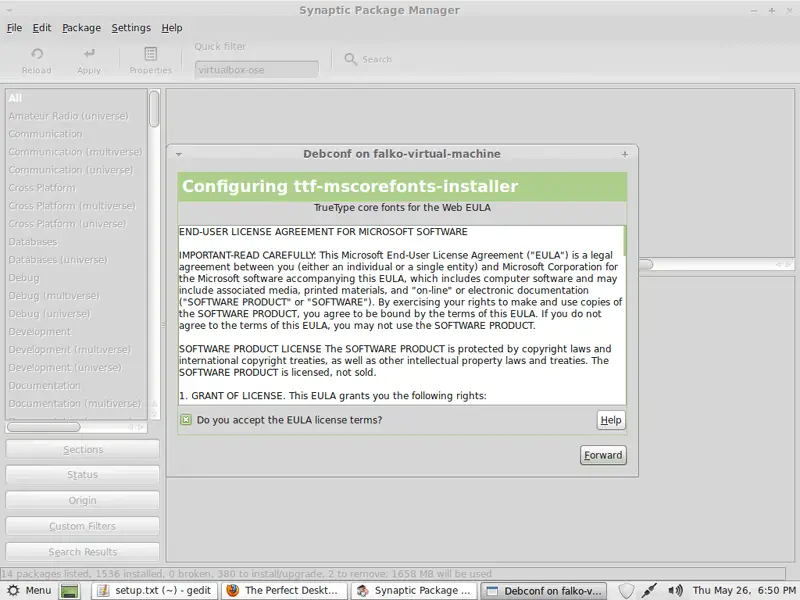
Task: Click the sections list vertical scrollbar
Action: coord(154,109)
